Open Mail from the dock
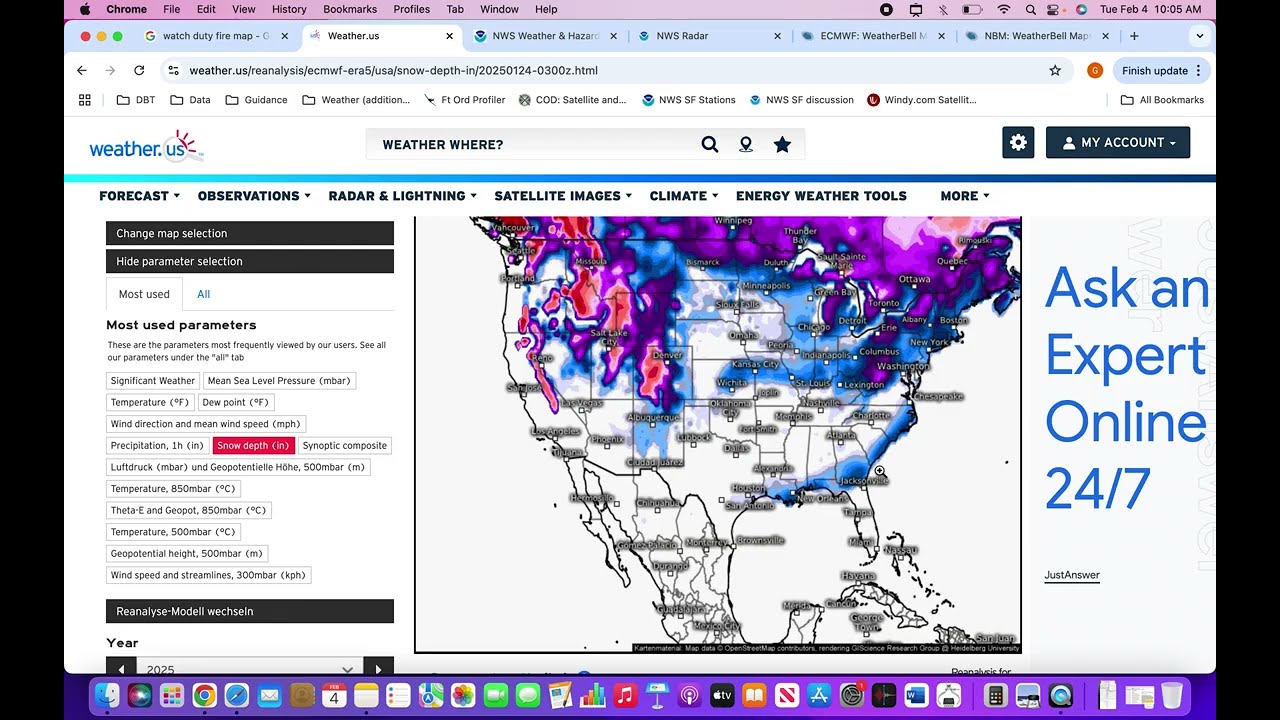 [269, 695]
